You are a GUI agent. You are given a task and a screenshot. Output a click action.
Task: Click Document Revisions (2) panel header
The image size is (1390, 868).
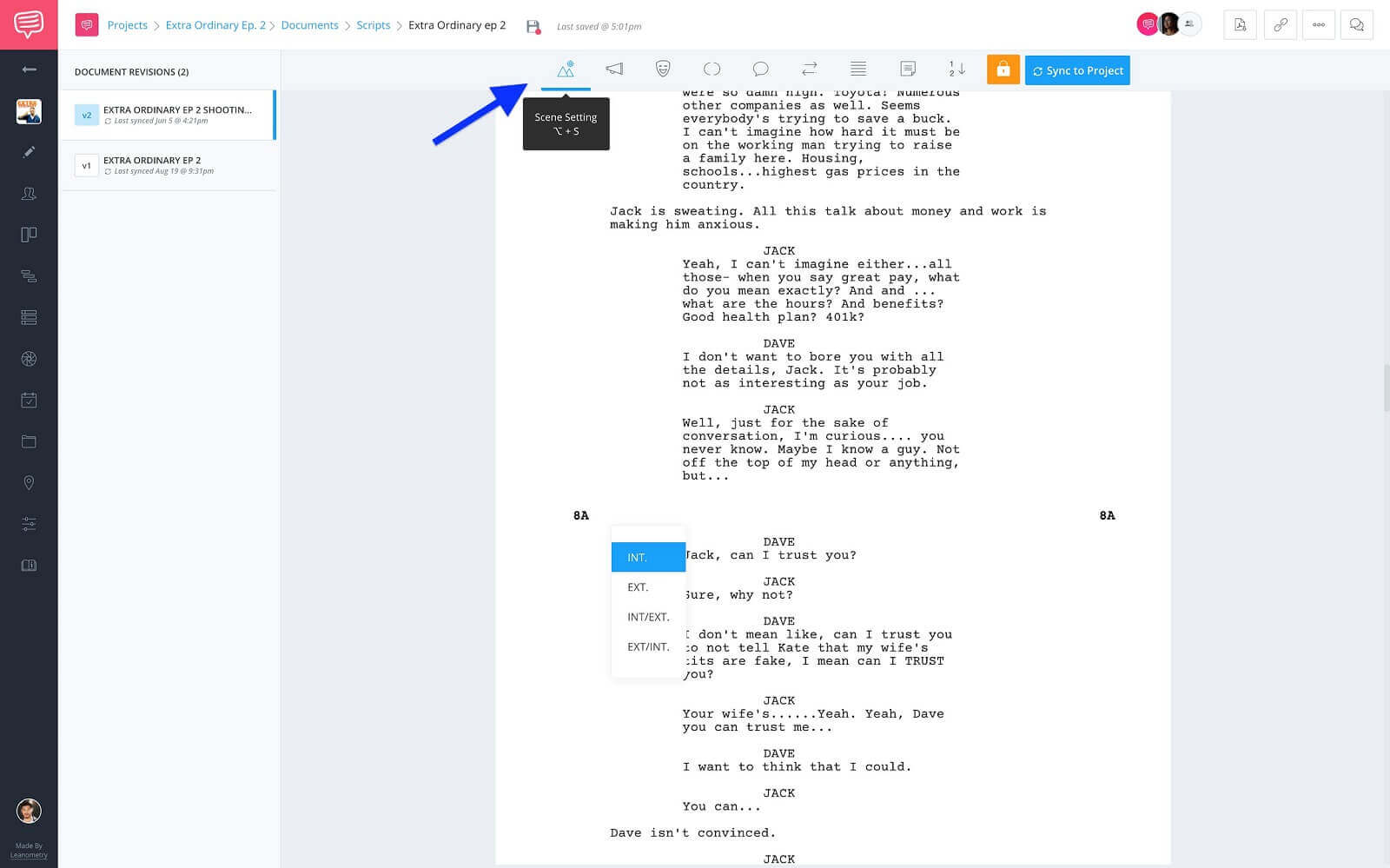pos(131,72)
